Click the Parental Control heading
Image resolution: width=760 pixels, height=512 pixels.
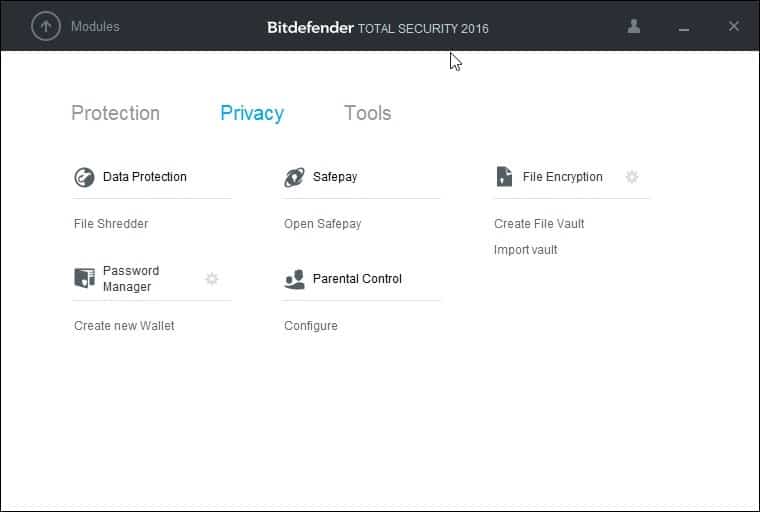(357, 279)
